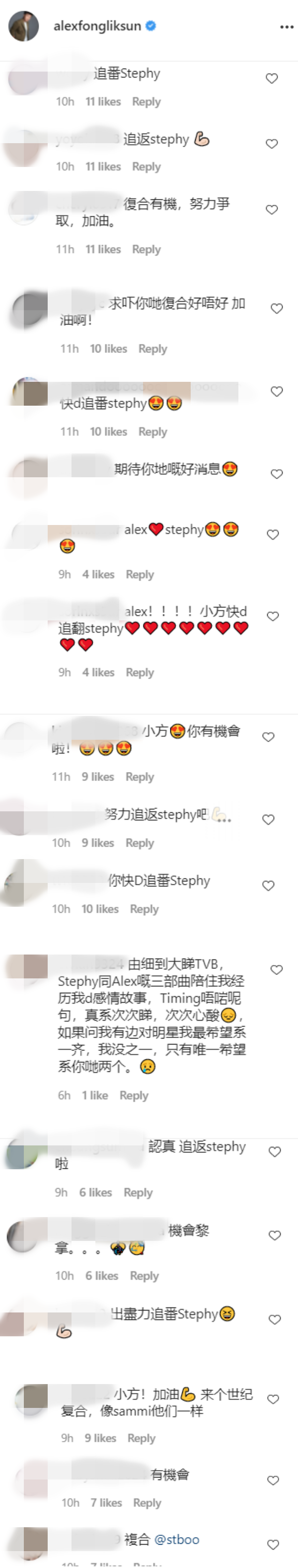Like the '有機會' comment
Viewport: 298px width, 1568px height.
273,1481
